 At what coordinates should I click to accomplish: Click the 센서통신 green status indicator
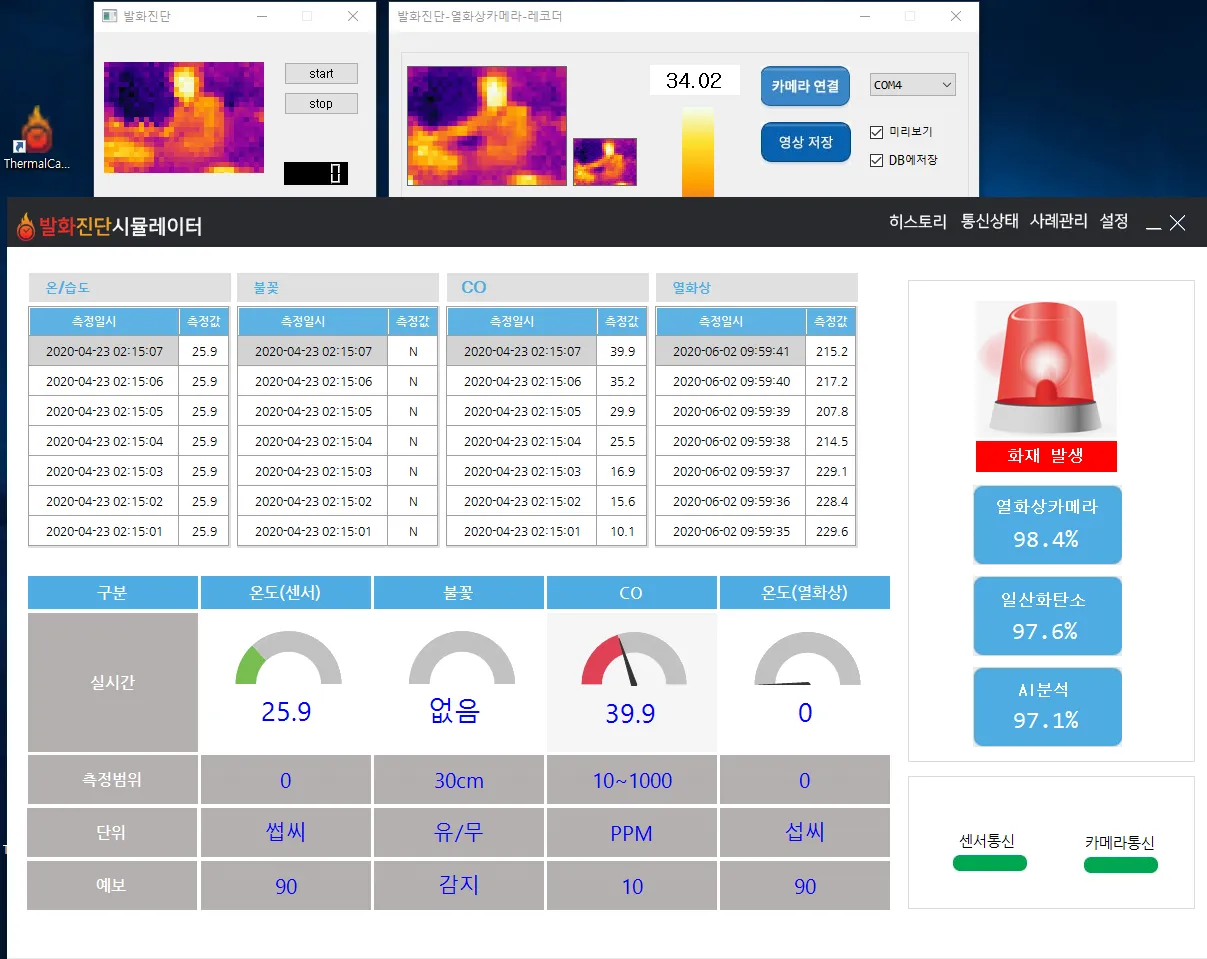click(990, 863)
